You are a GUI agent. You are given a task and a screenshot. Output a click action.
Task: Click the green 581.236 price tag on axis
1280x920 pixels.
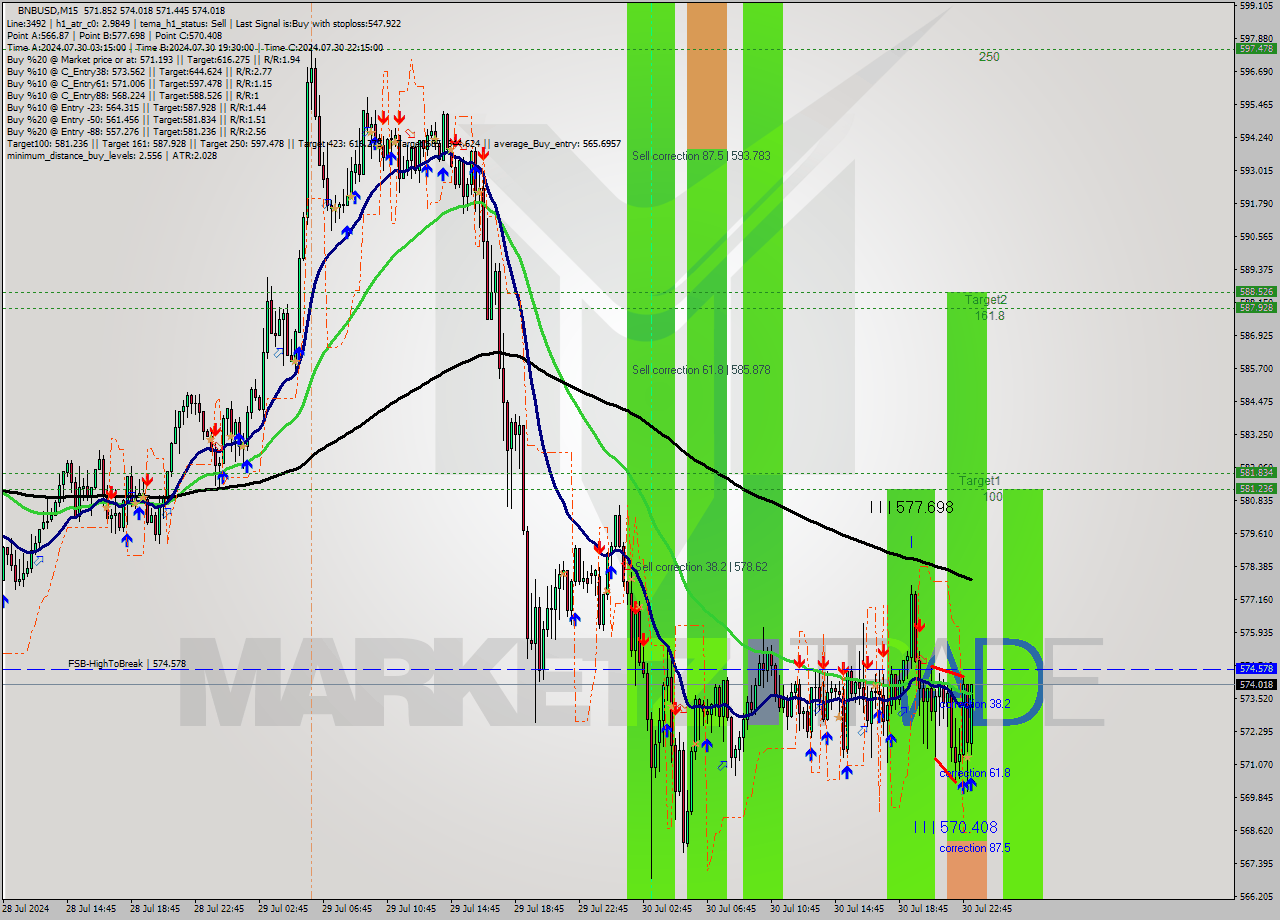[1256, 489]
